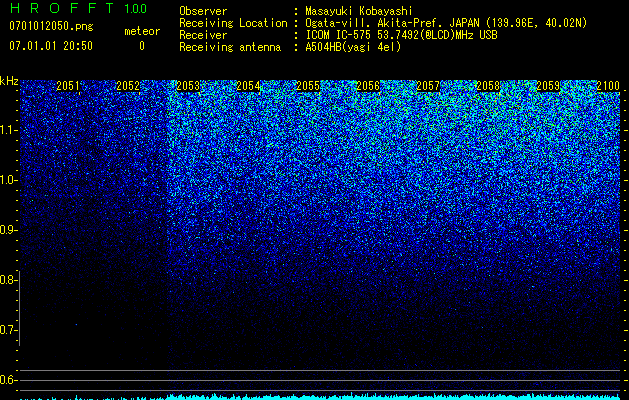
Task: Click the Observer field label
Action: (203, 11)
